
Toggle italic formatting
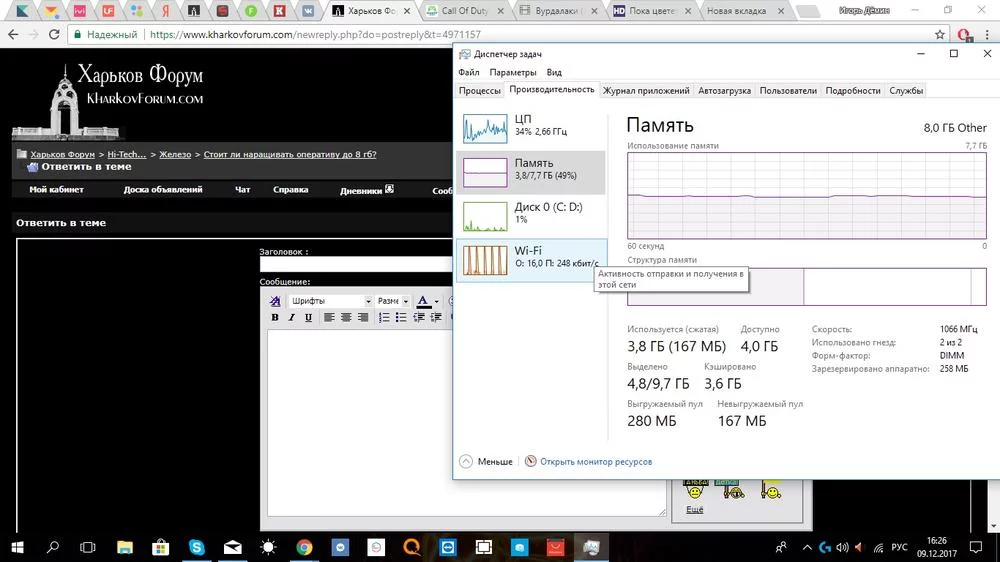point(291,318)
